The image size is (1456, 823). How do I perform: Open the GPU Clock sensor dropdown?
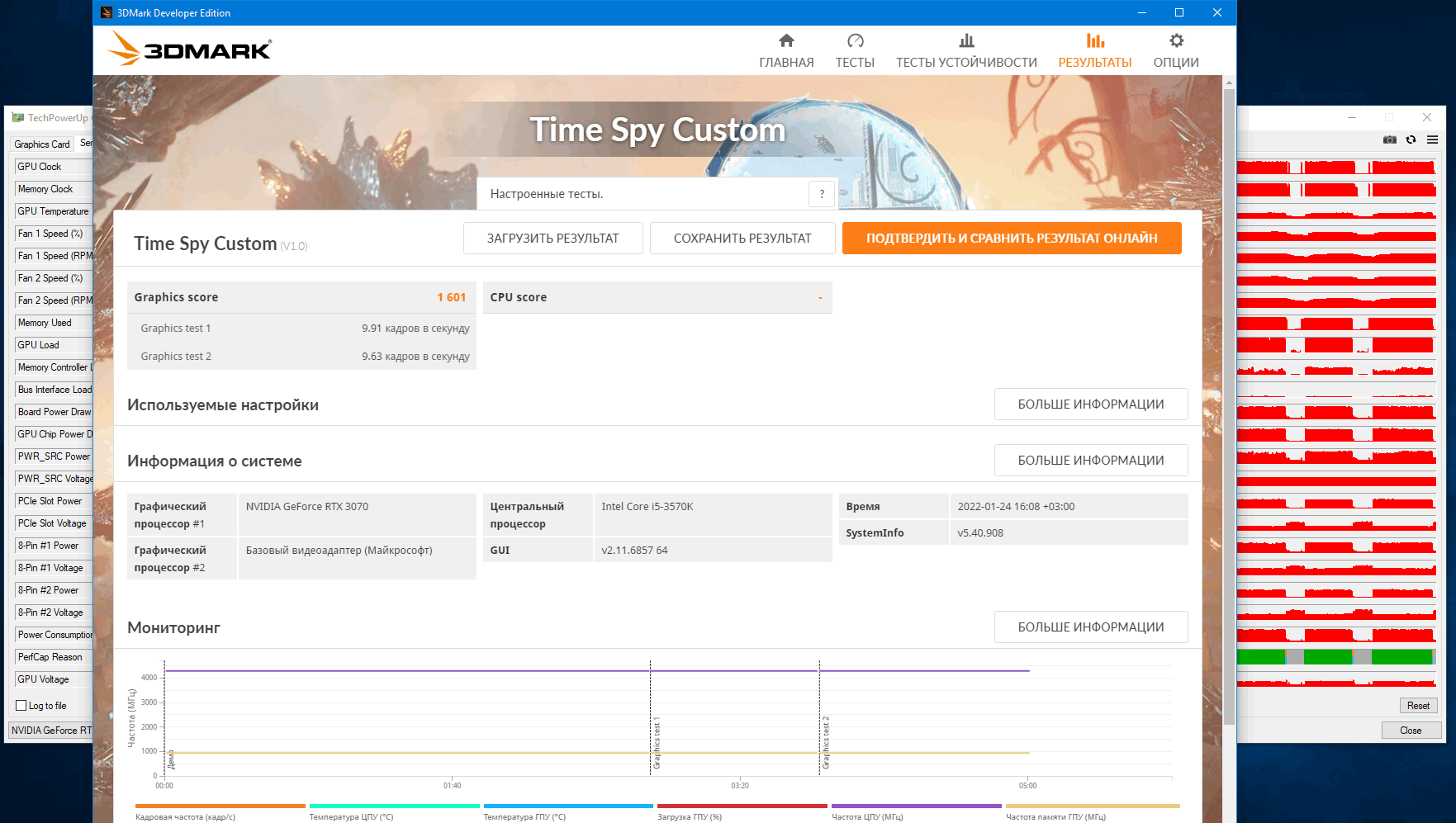54,167
